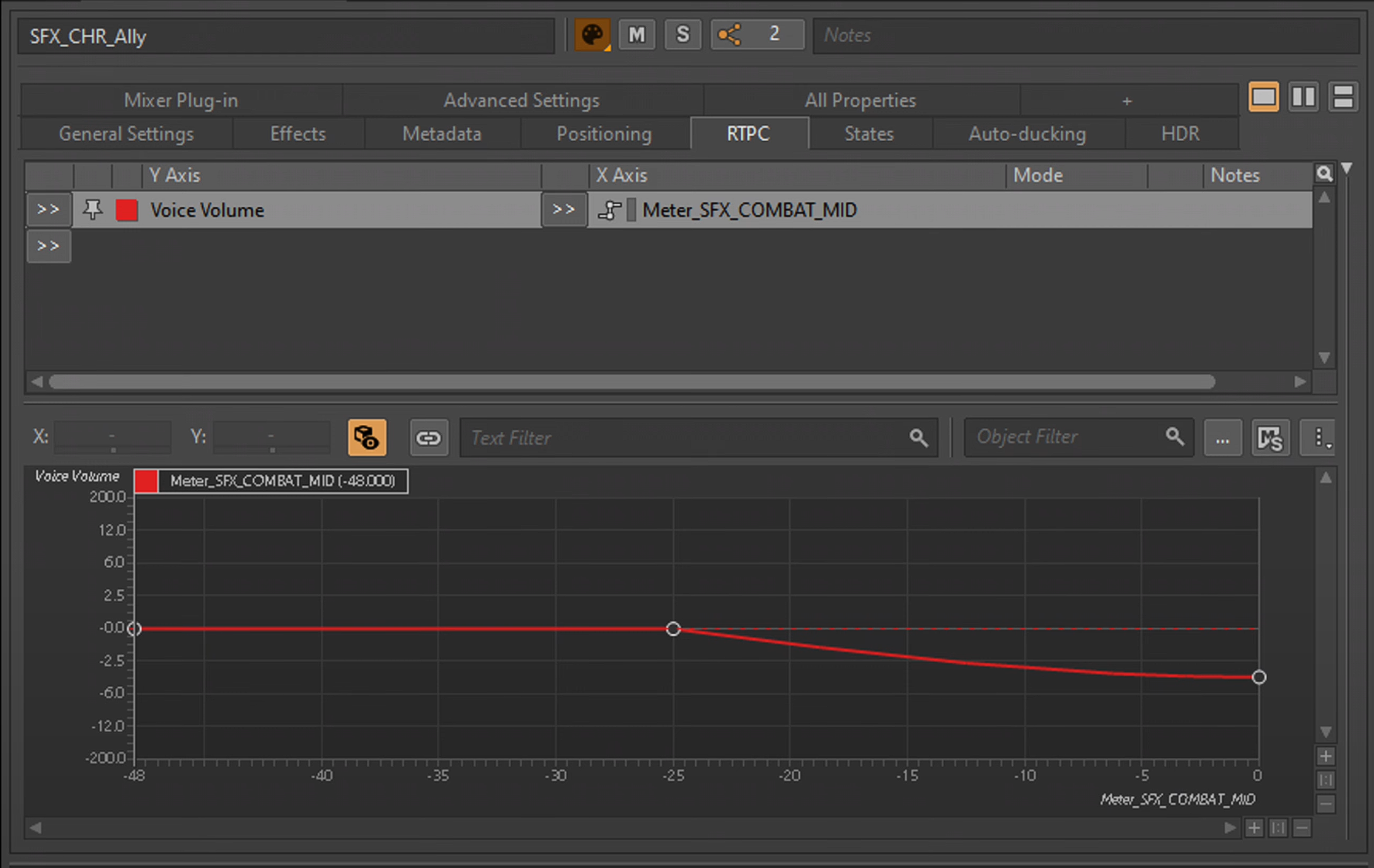Open the sharing references icon
The image size is (1374, 868).
click(730, 35)
